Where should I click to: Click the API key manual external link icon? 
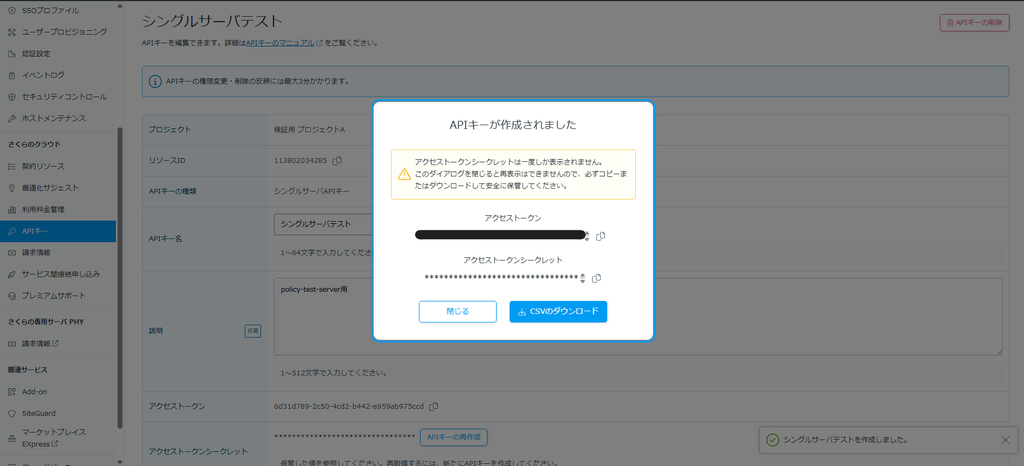(x=319, y=43)
